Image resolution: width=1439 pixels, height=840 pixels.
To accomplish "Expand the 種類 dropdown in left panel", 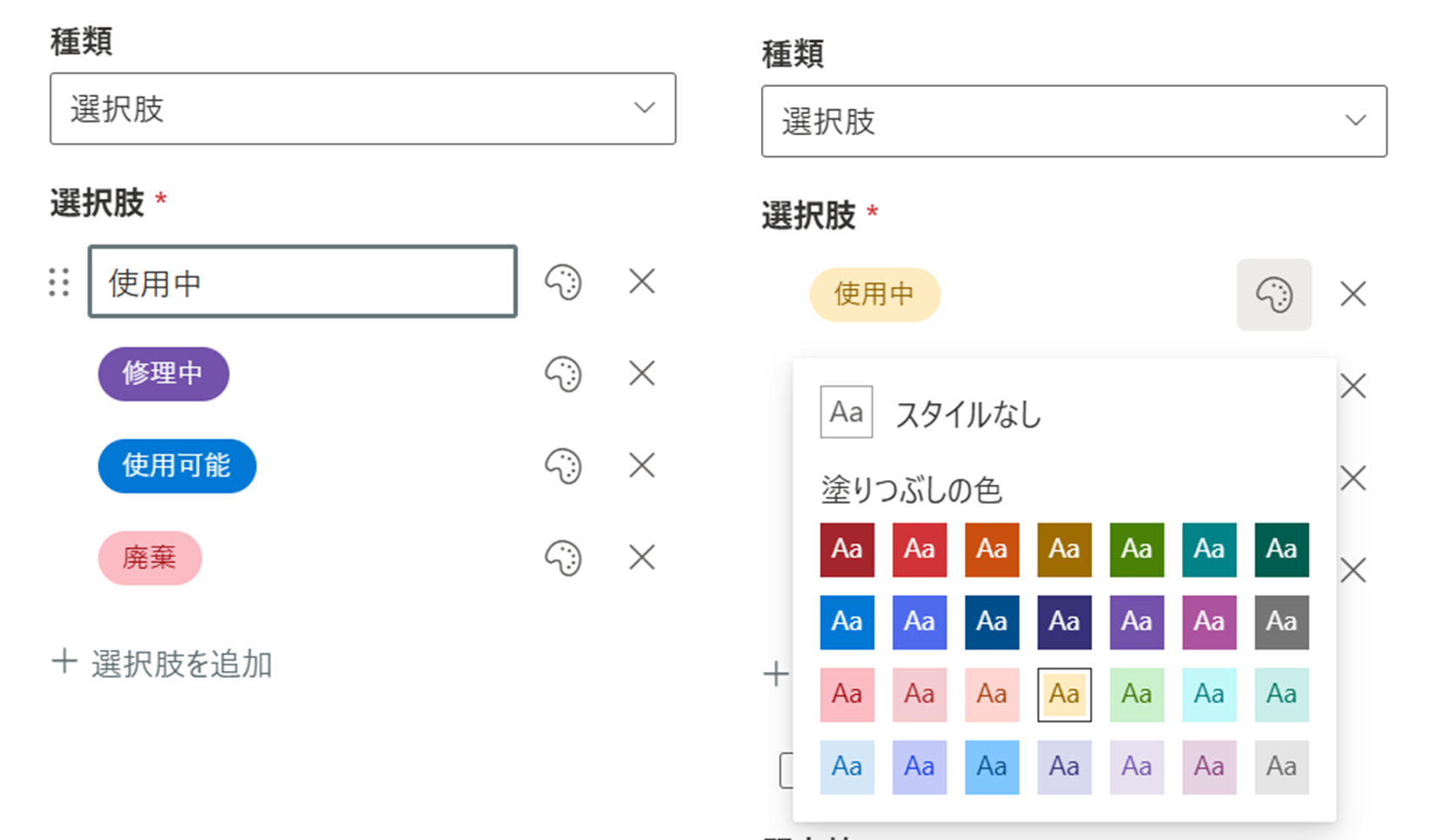I will pyautogui.click(x=363, y=108).
